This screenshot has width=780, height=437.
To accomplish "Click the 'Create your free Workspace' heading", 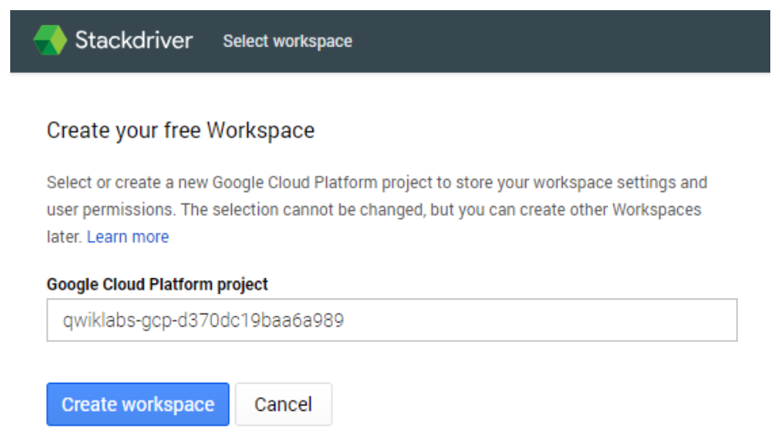I will [x=181, y=131].
